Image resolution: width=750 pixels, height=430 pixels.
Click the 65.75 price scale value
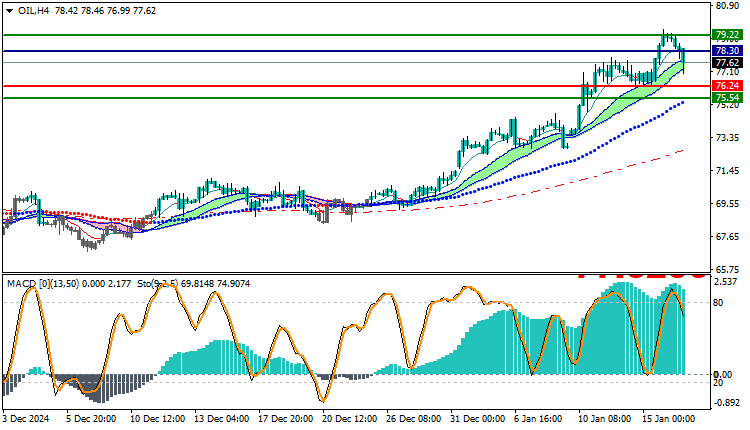(x=727, y=269)
